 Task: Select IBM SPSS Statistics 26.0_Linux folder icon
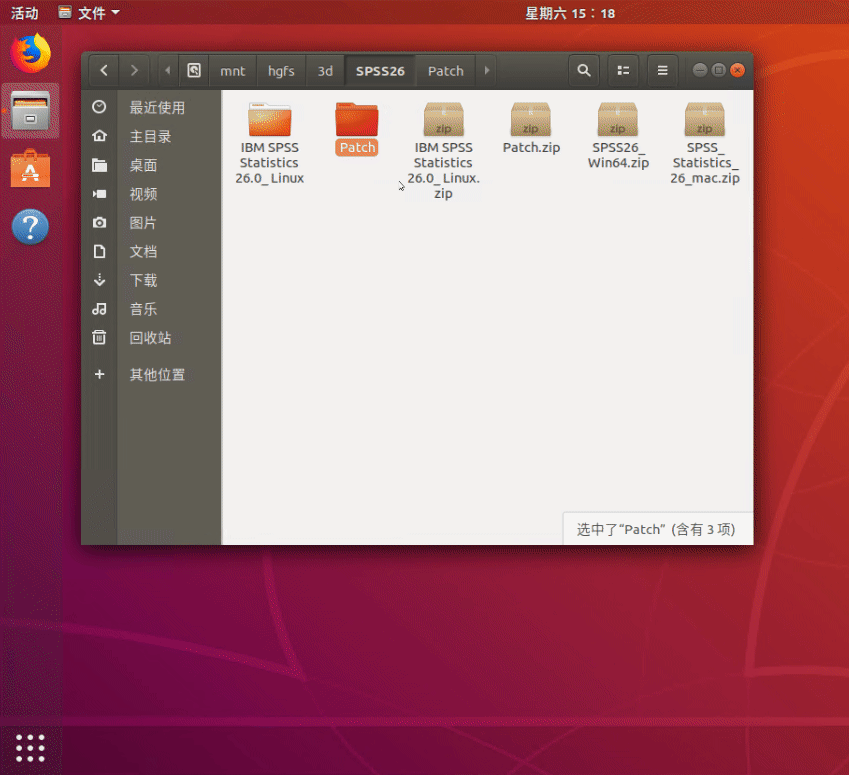[x=270, y=119]
